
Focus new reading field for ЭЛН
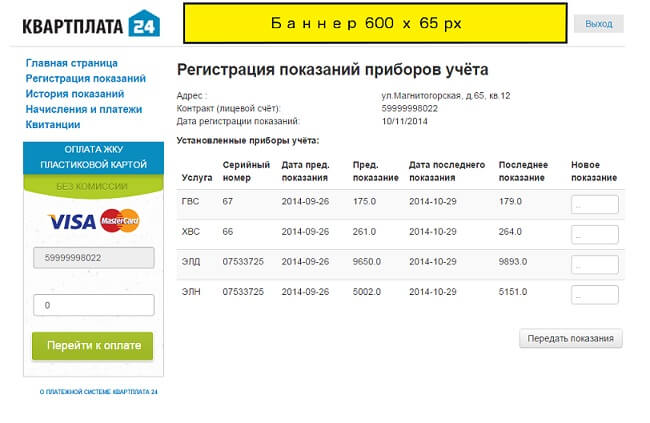[594, 295]
